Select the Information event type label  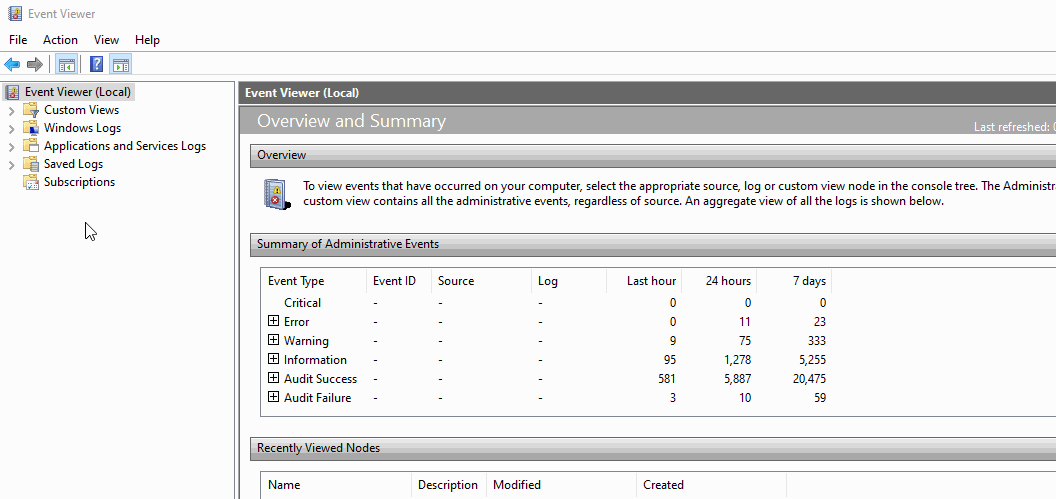[315, 360]
